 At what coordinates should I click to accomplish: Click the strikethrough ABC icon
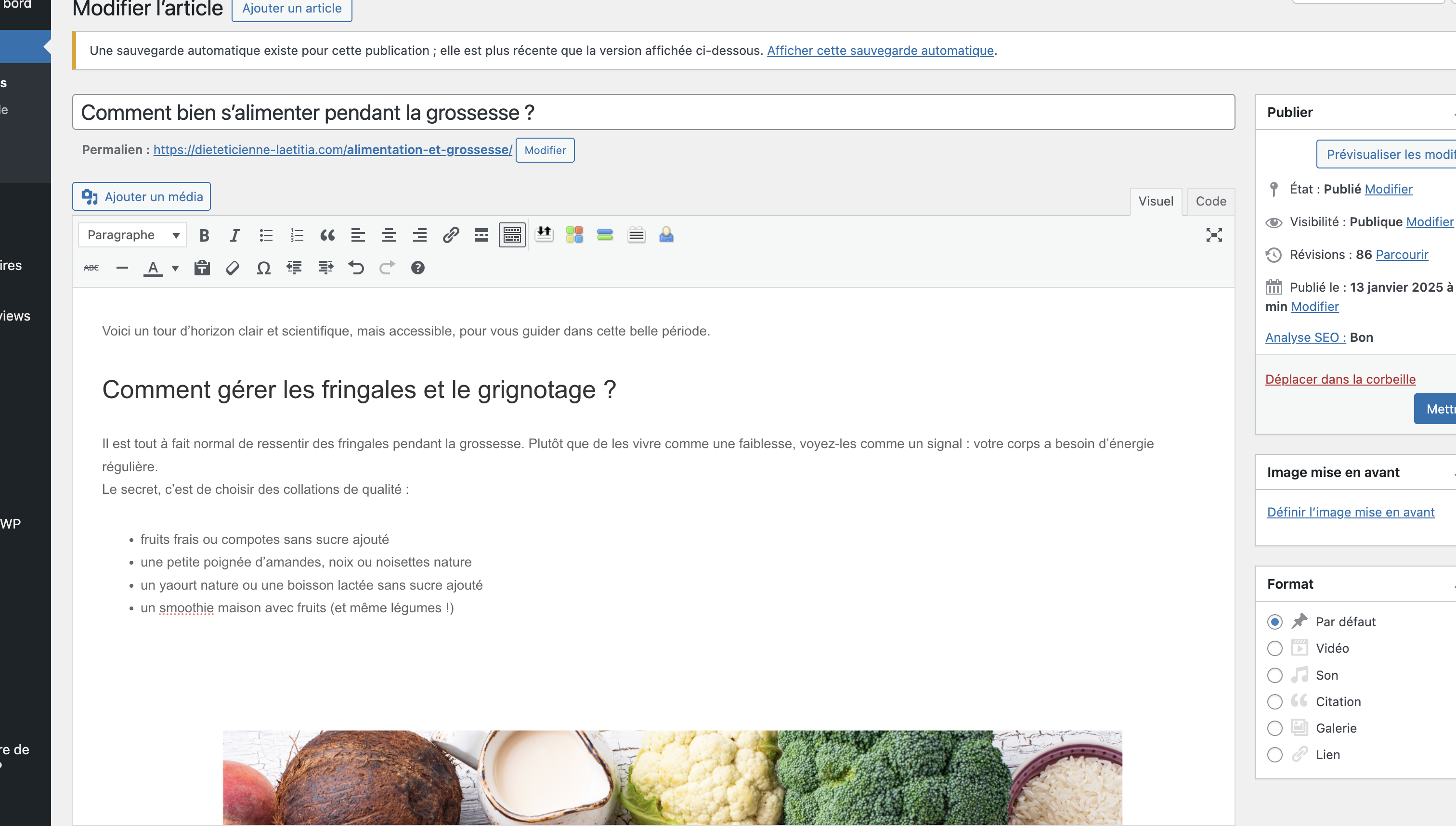click(x=91, y=268)
